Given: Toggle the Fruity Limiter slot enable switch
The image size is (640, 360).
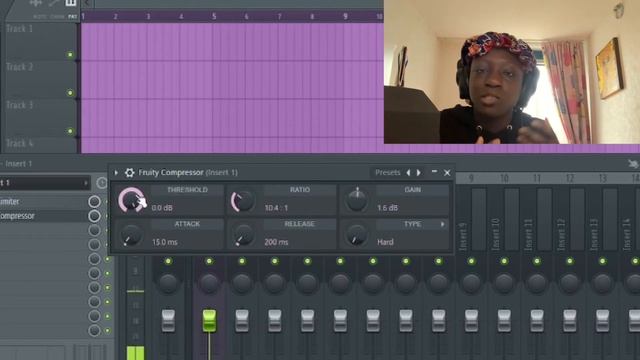Looking at the screenshot, I should click(94, 202).
